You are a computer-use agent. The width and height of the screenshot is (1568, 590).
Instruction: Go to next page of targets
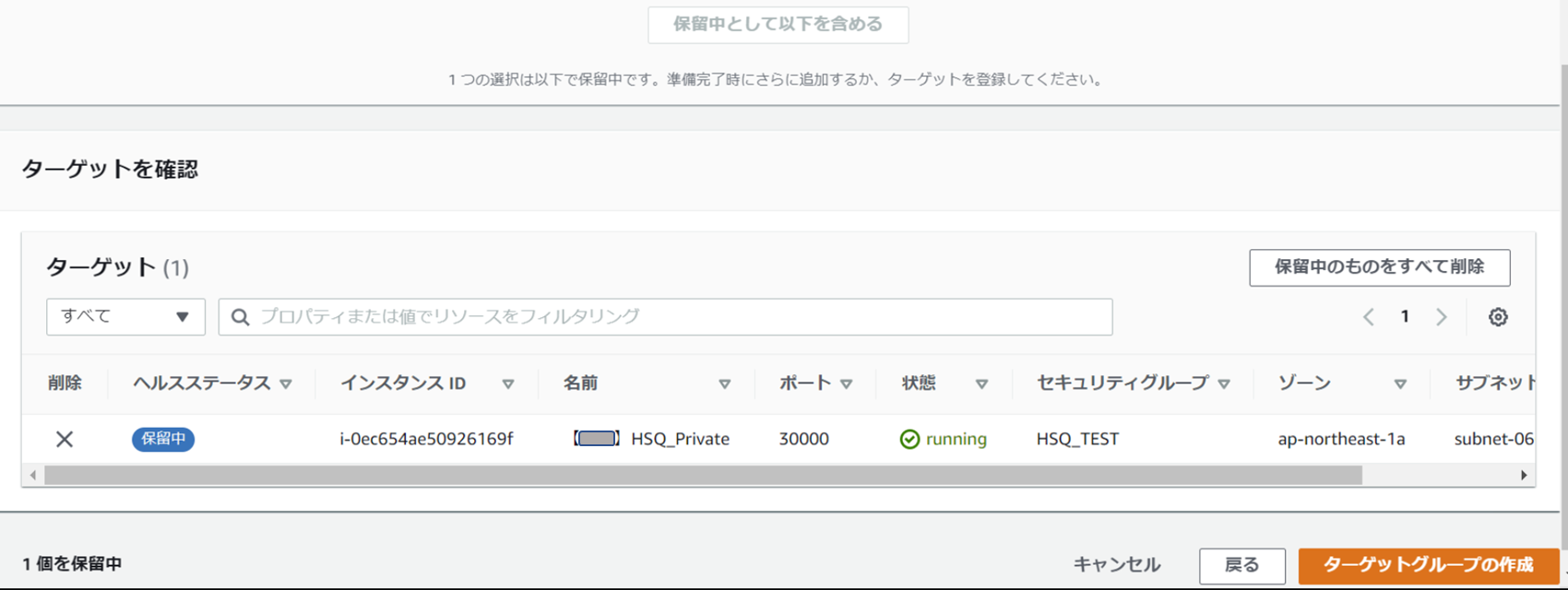coord(1441,317)
